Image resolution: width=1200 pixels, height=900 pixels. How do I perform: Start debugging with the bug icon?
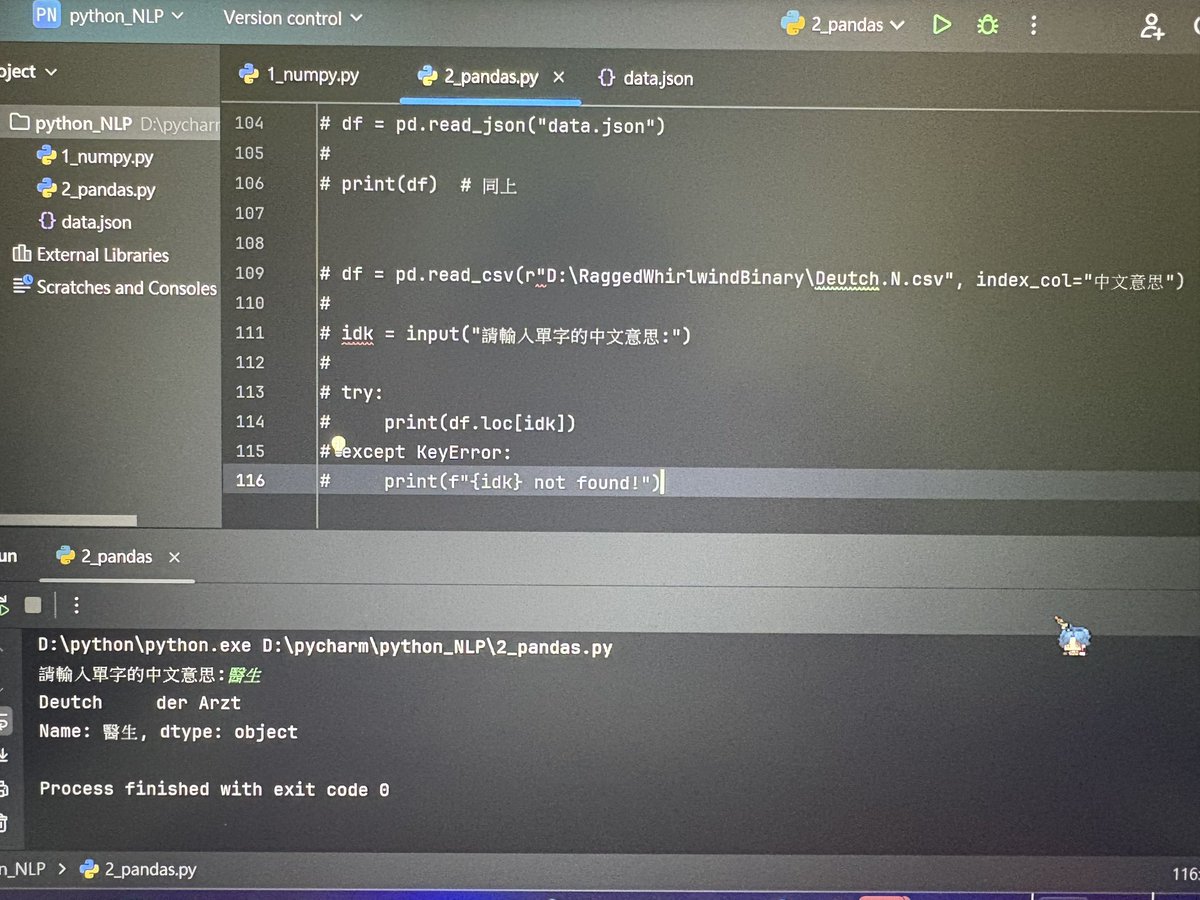click(987, 25)
